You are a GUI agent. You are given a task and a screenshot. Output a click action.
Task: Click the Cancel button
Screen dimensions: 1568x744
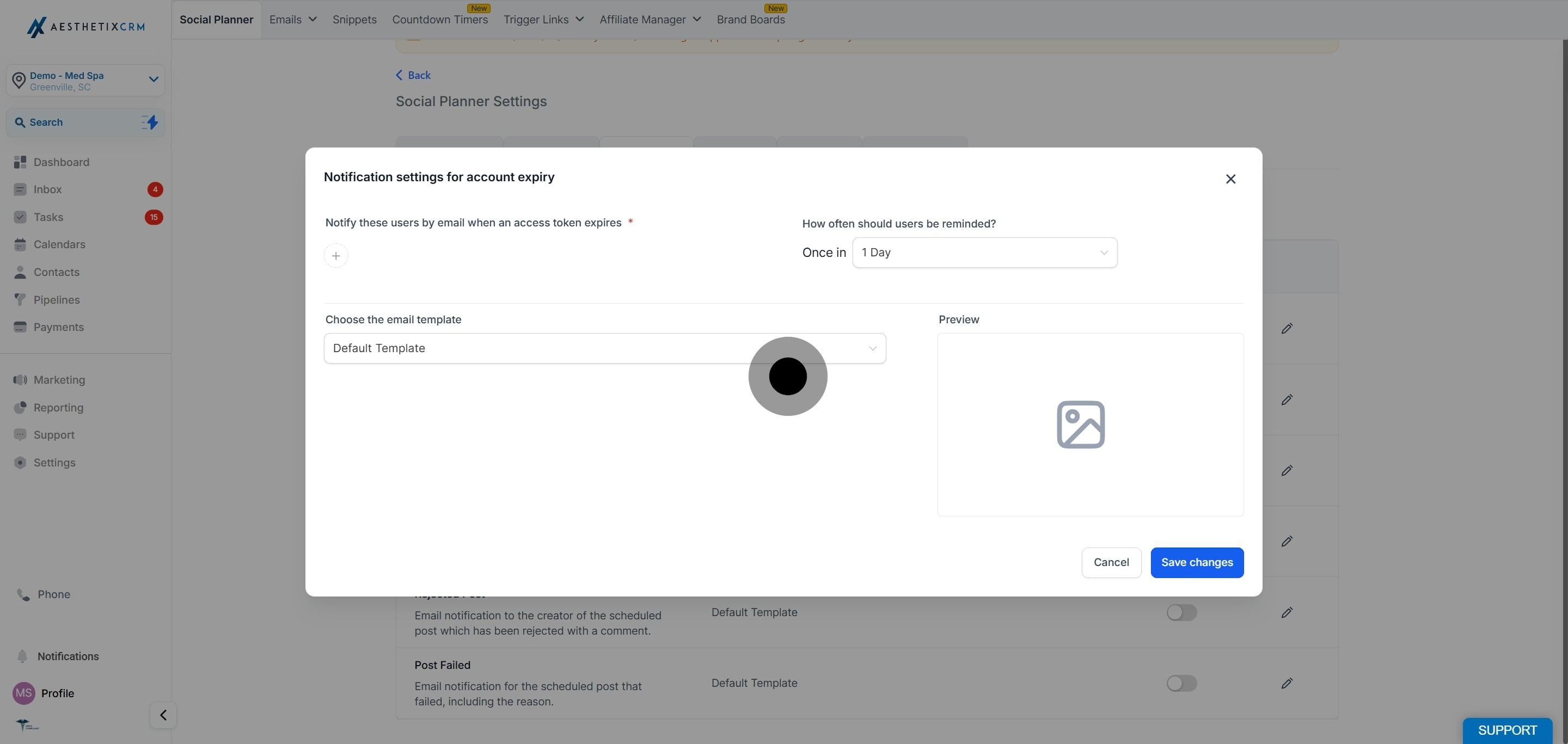click(1111, 563)
